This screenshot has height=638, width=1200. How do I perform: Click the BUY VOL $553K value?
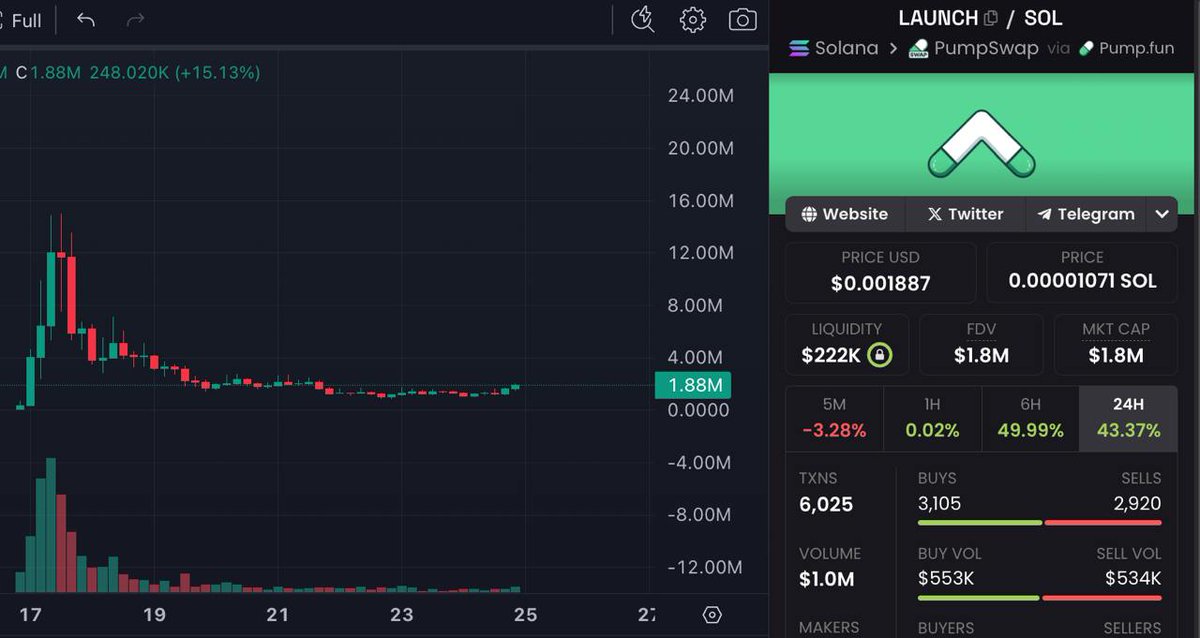pos(946,578)
